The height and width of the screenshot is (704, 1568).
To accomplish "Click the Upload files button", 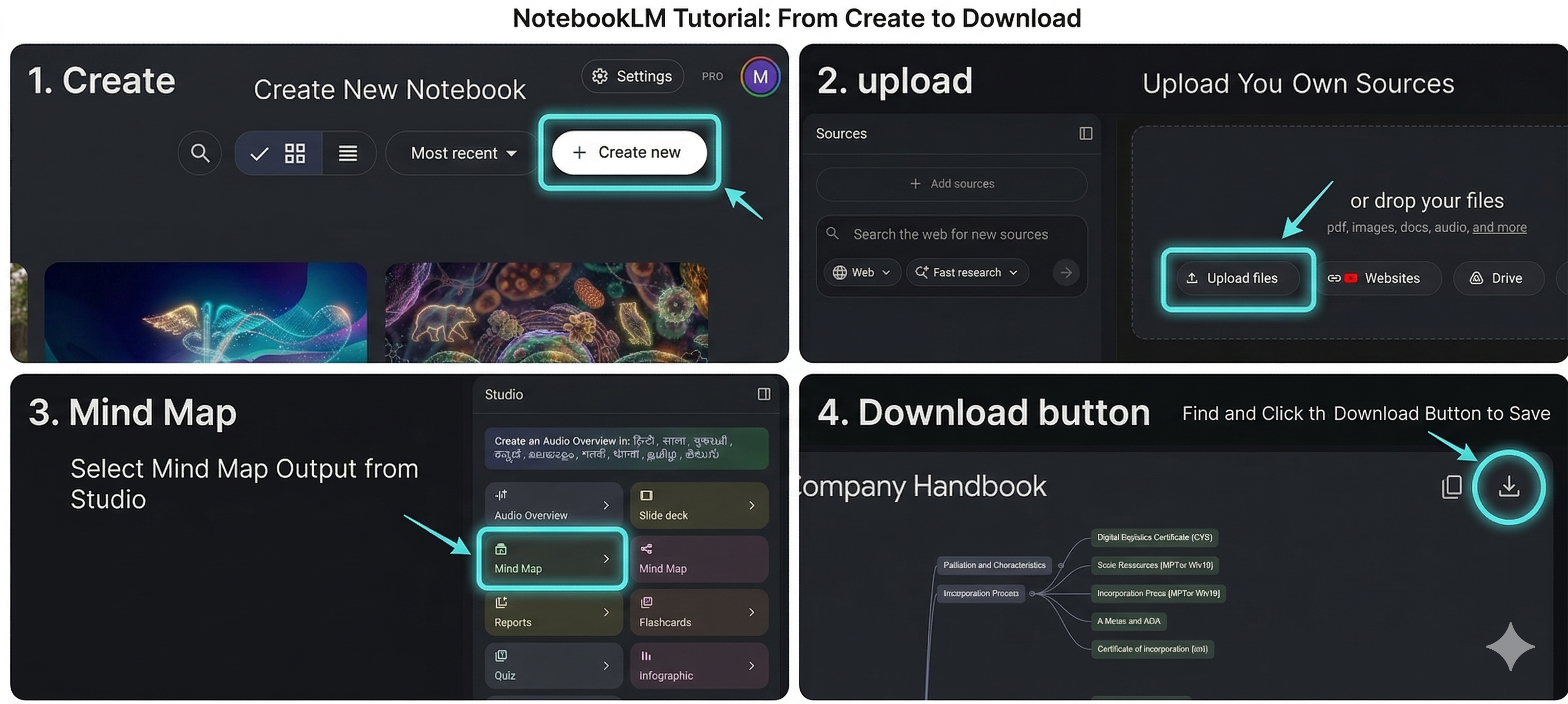I will coord(1237,278).
